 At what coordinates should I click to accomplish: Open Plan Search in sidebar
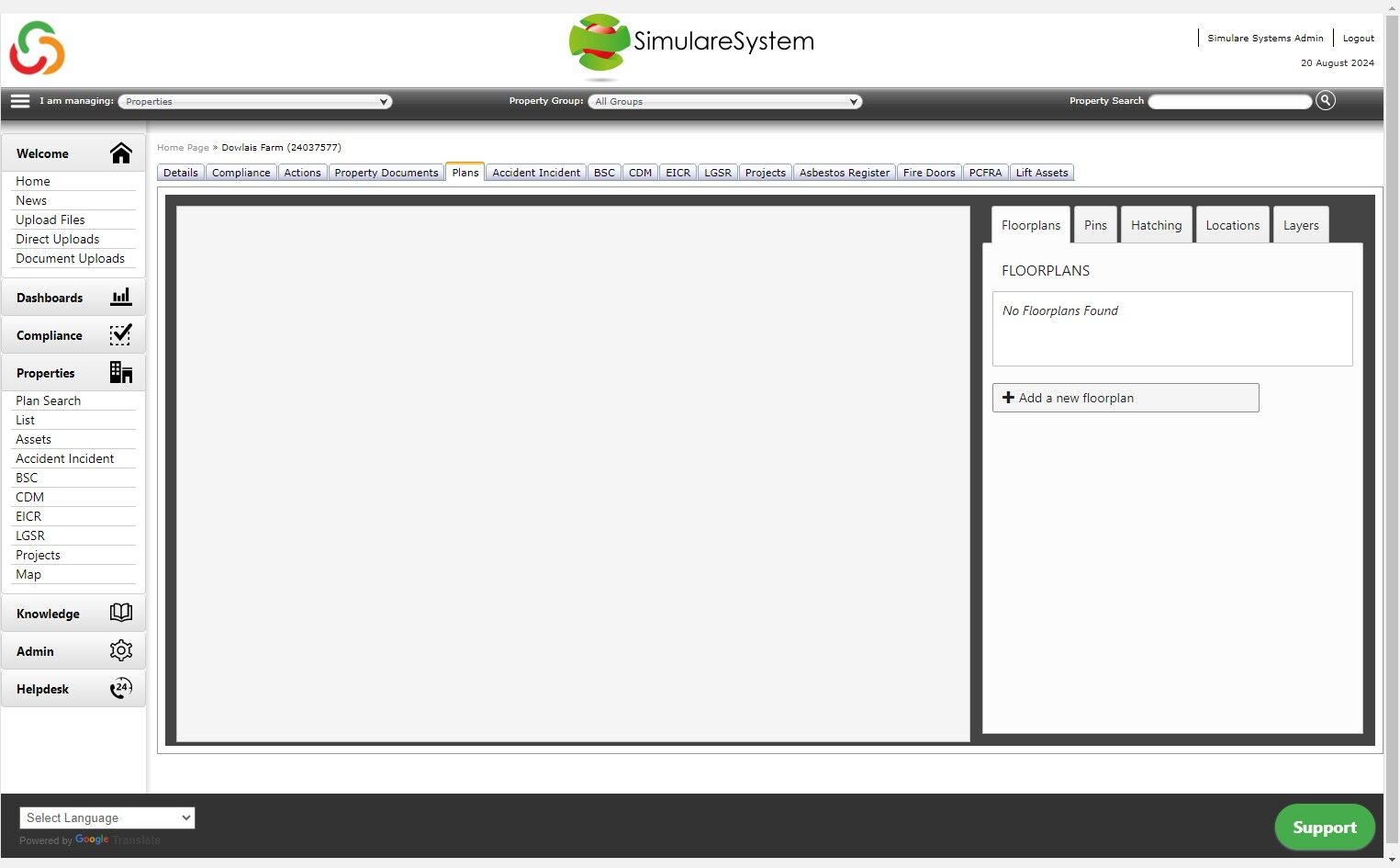click(x=48, y=400)
